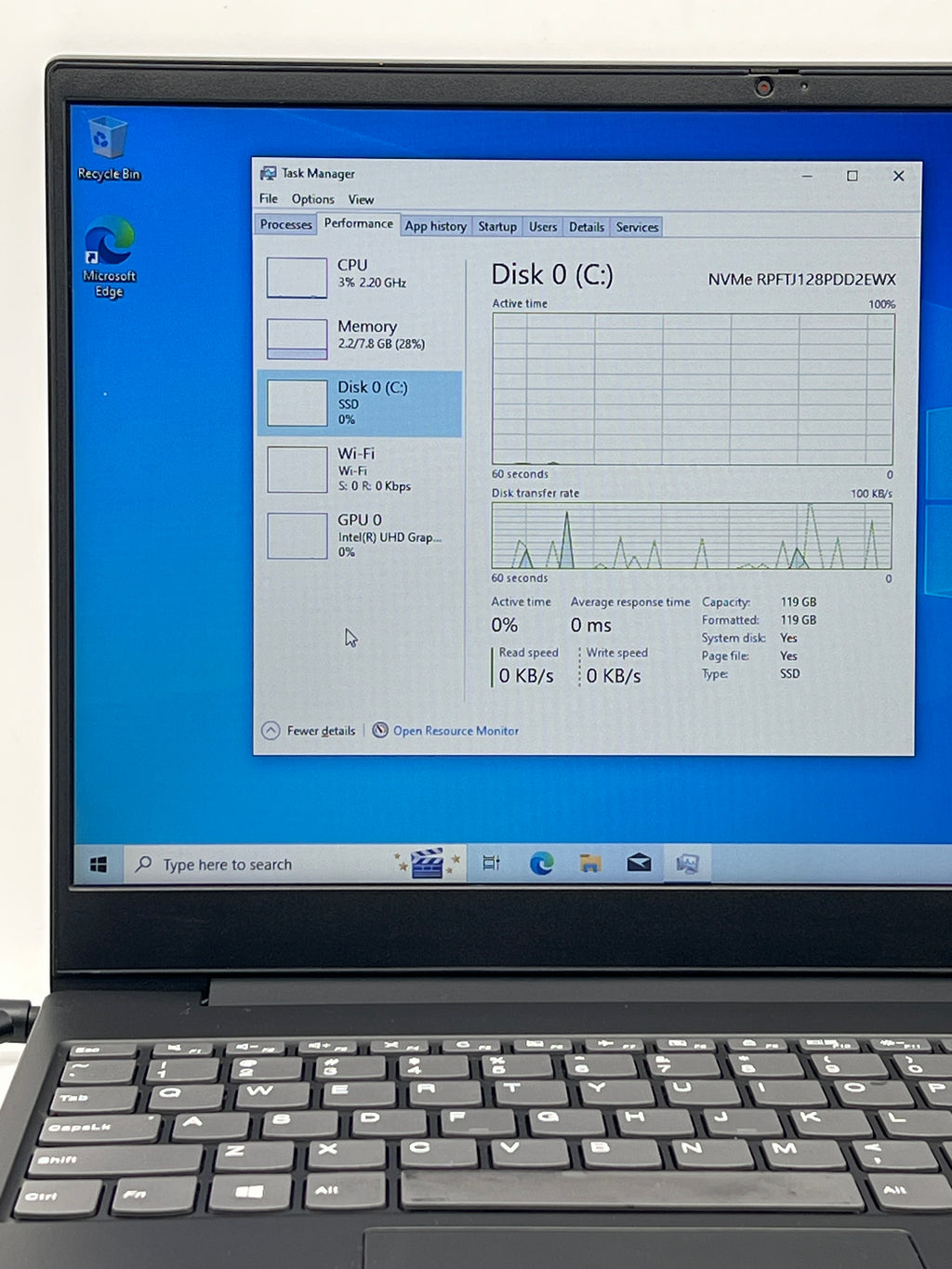The height and width of the screenshot is (1269, 952).
Task: Switch to the Startup tab
Action: [x=497, y=226]
